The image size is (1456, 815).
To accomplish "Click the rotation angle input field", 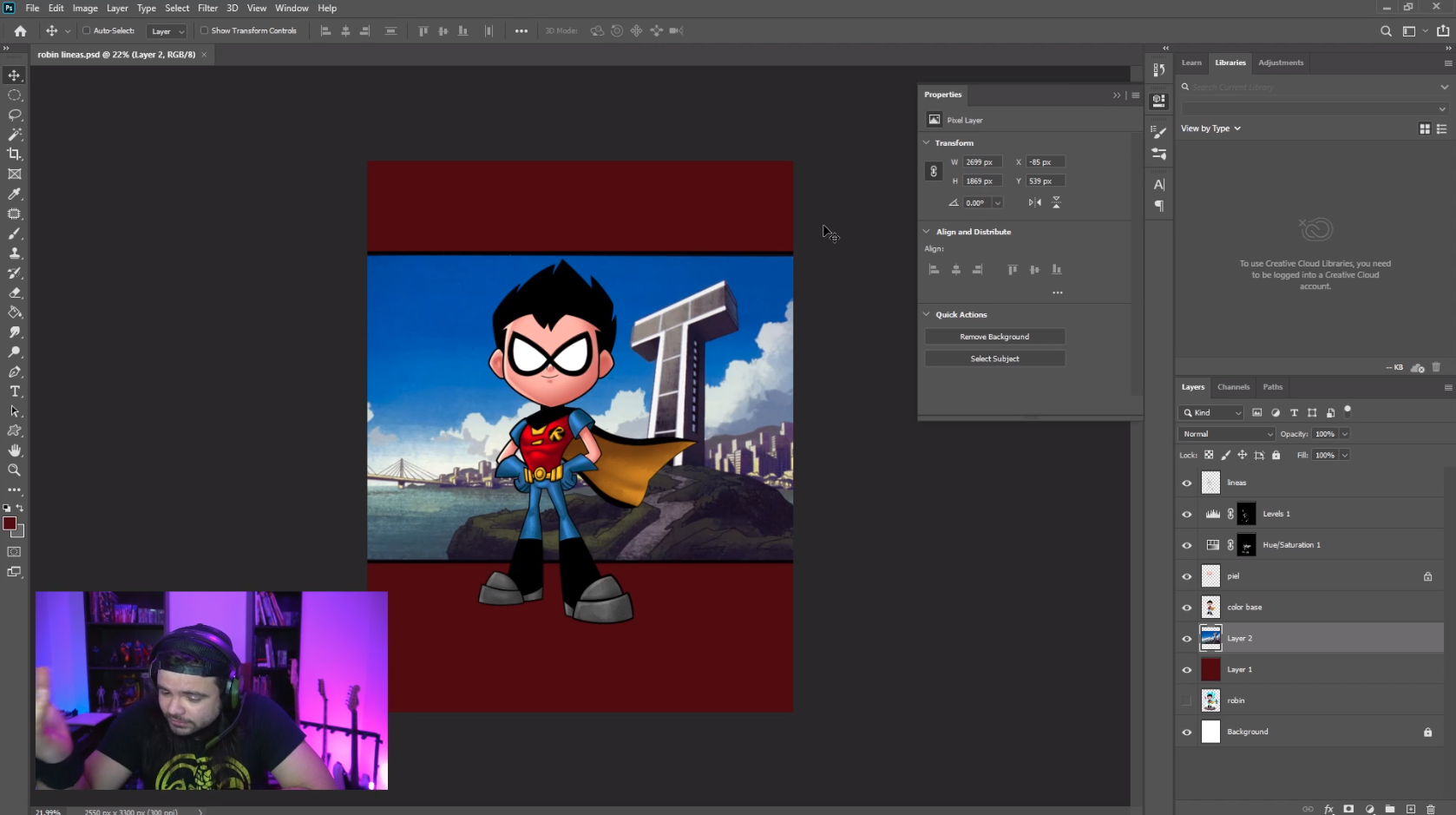I will [x=978, y=203].
